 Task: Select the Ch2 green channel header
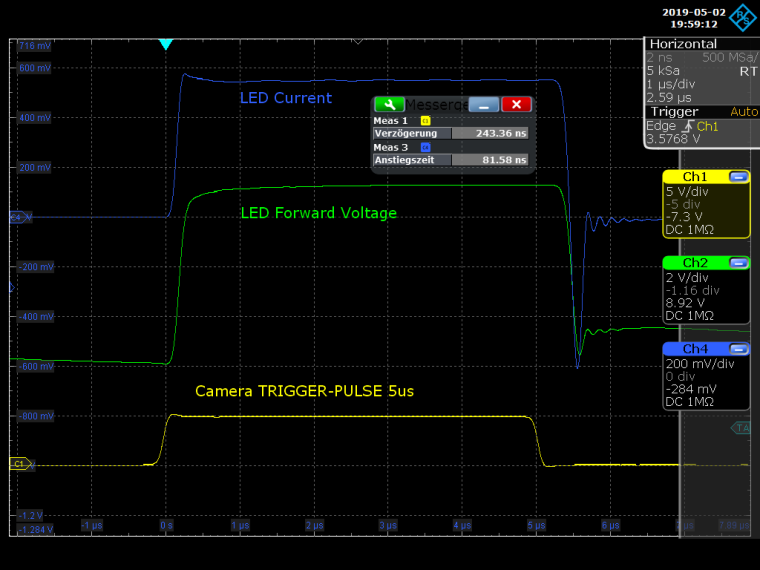pos(695,263)
